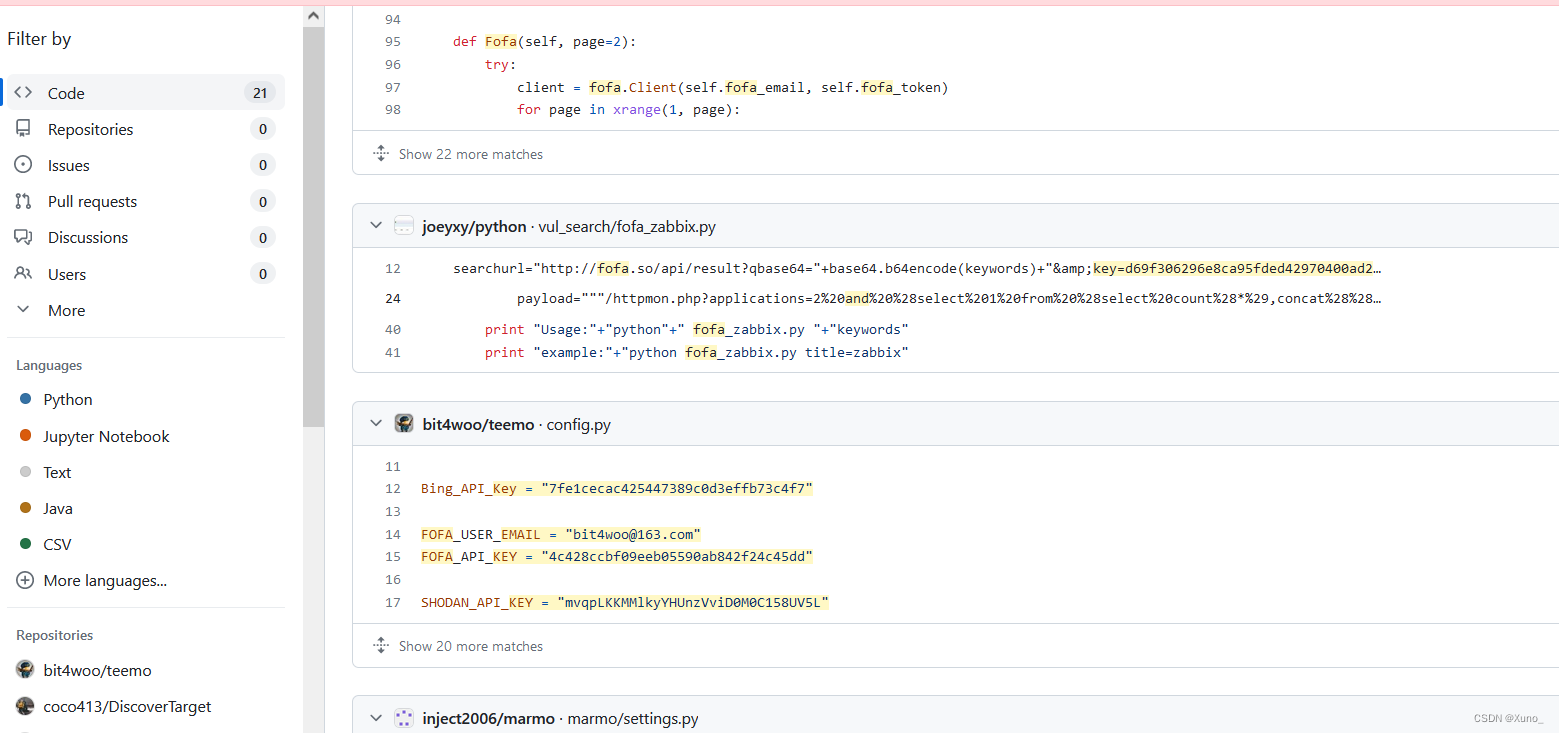The width and height of the screenshot is (1559, 733).
Task: Open bit4woo/teemo repository link in results
Action: 478,424
